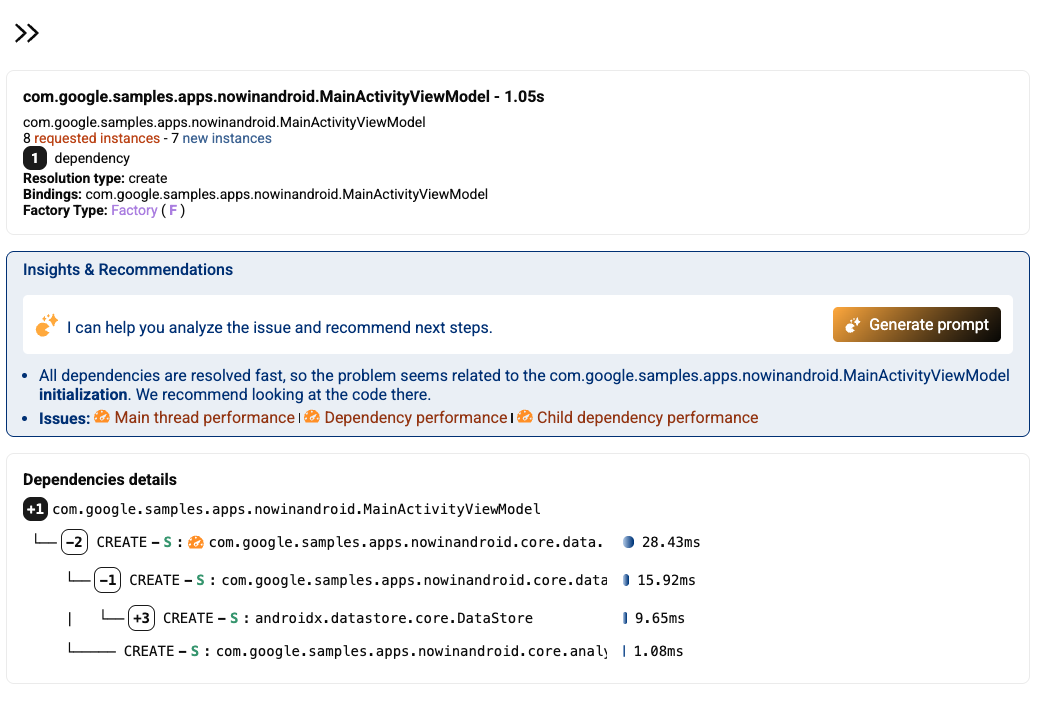Click the icon beside Dependency performance

(312, 417)
